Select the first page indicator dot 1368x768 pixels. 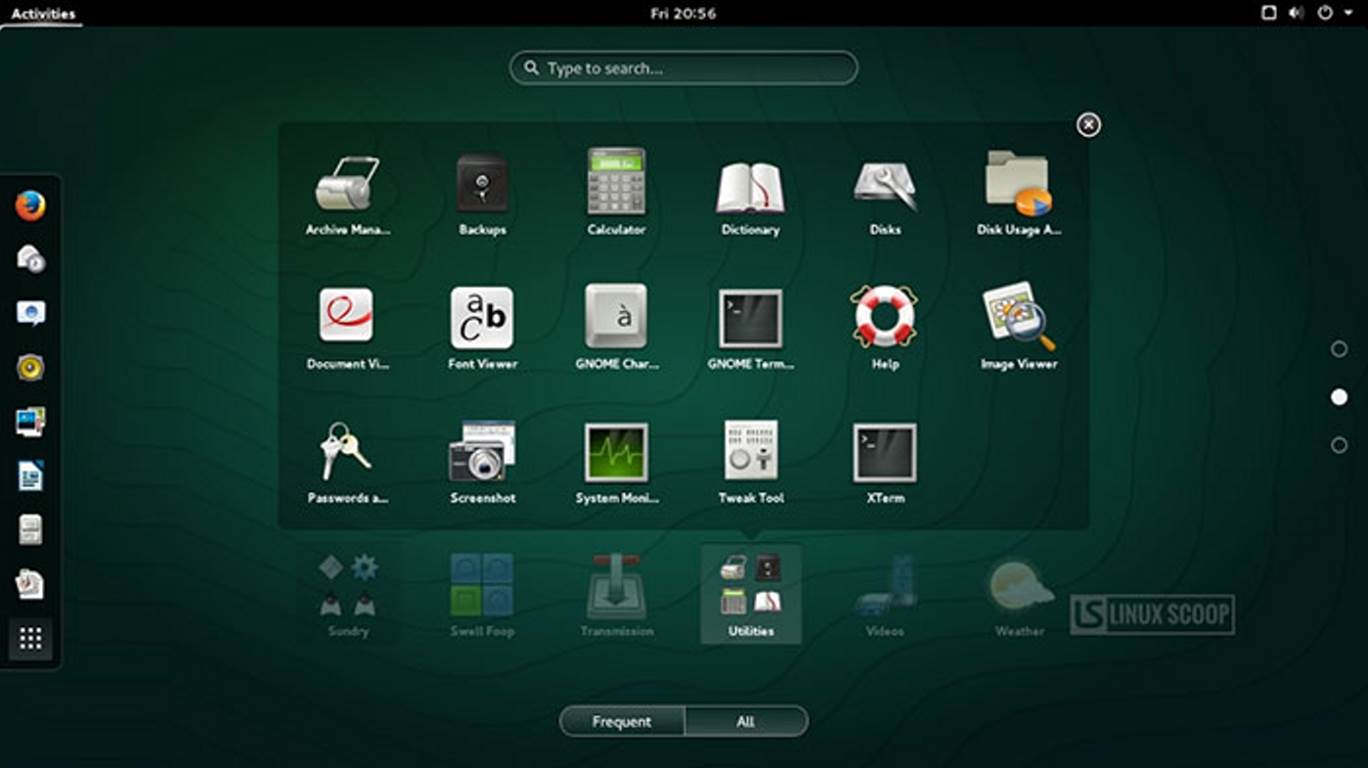coord(1339,349)
